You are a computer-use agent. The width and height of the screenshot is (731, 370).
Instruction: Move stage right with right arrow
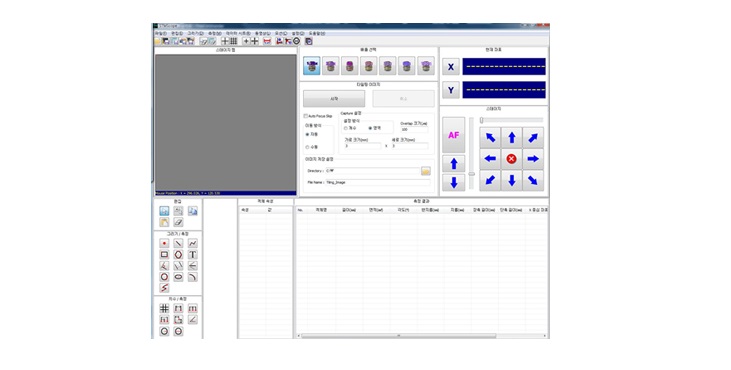pos(533,159)
